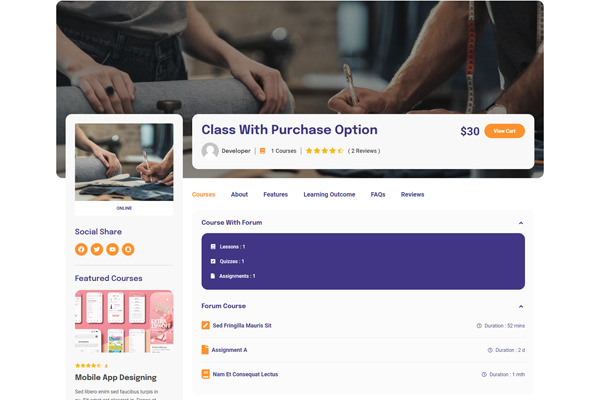Click the Assignment A document icon

point(205,350)
